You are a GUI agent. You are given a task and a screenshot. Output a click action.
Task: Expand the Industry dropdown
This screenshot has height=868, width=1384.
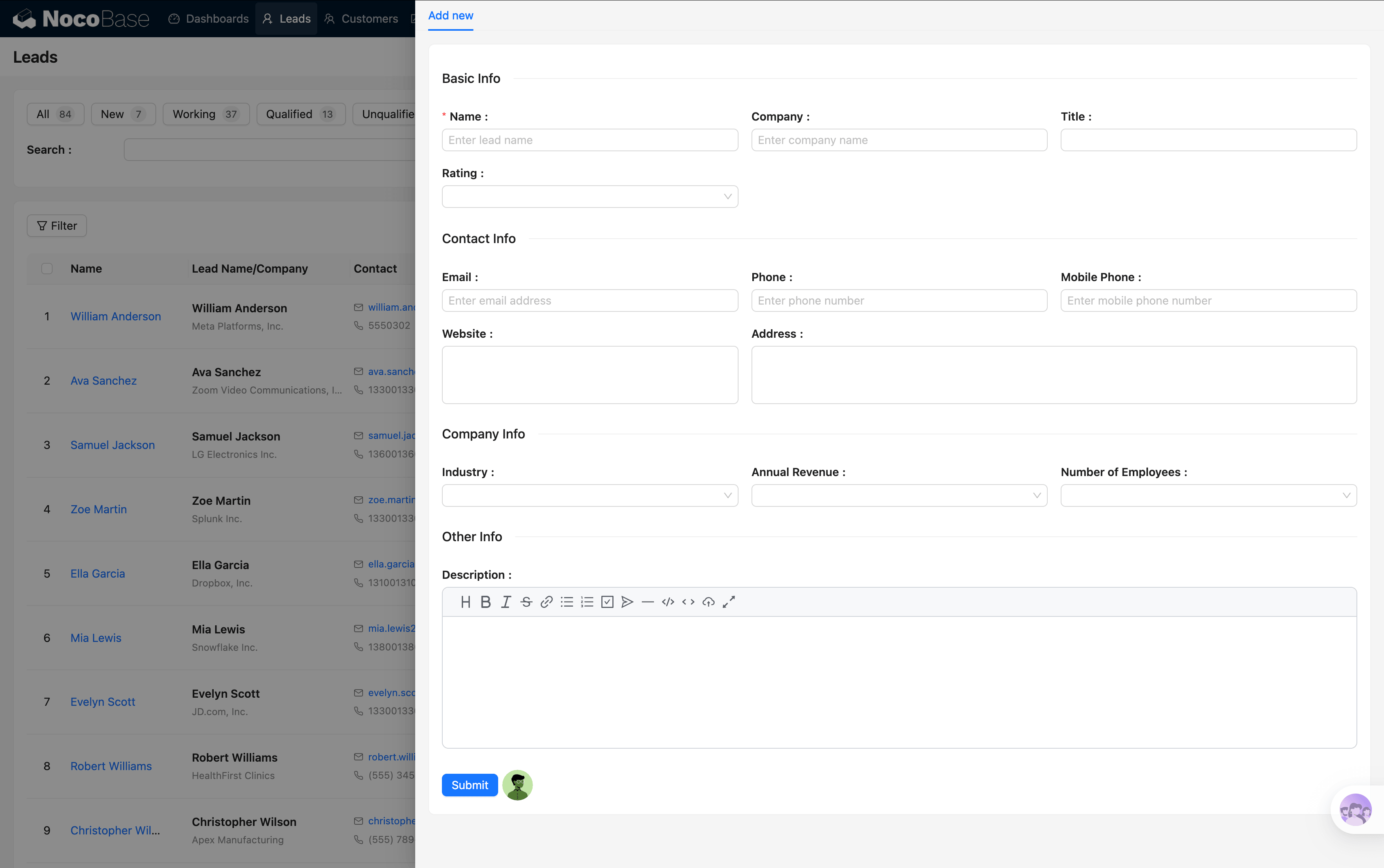[x=589, y=495]
